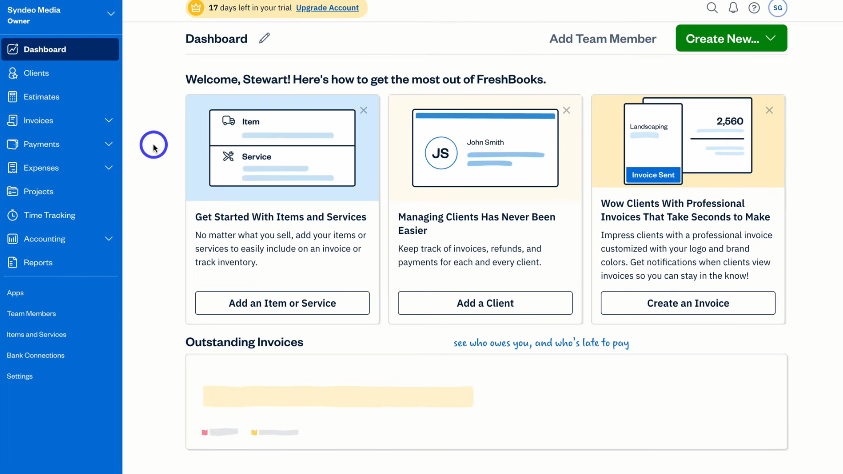Click the John Smith client illustration
This screenshot has width=843, height=474.
pyautogui.click(x=485, y=148)
